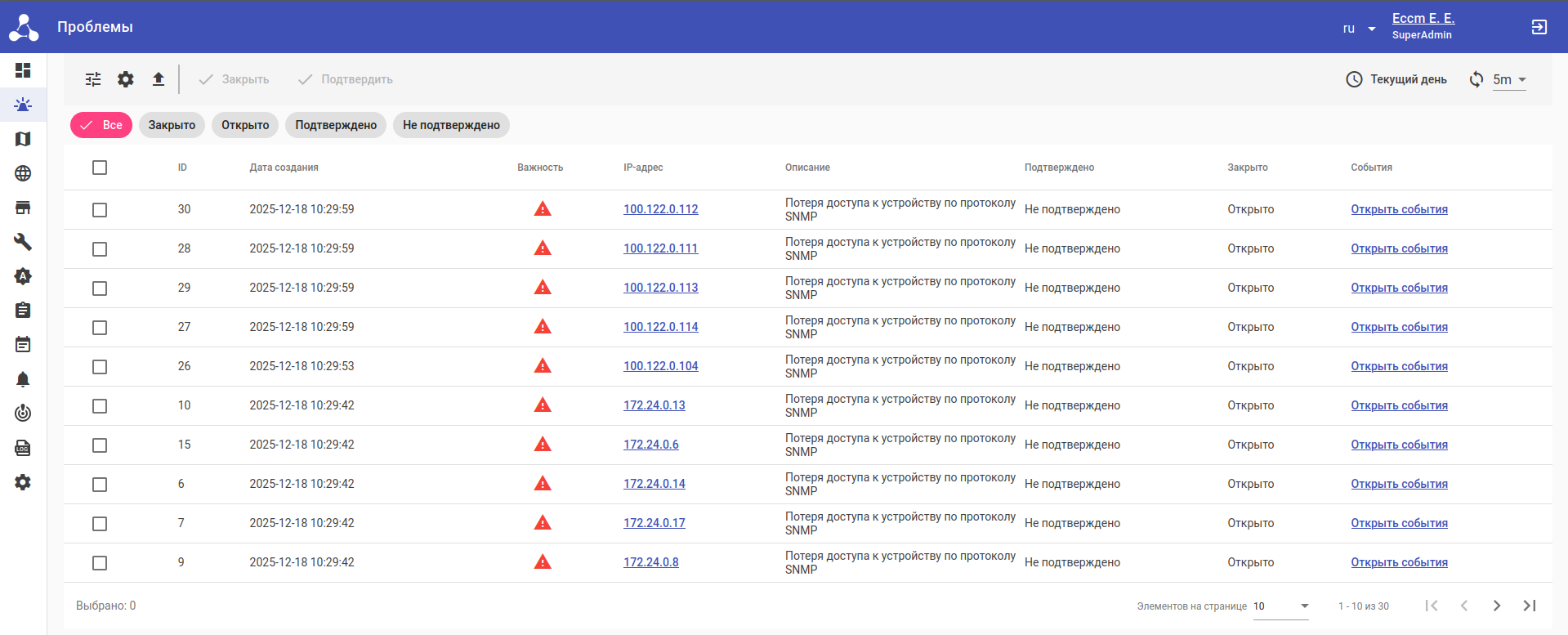Expand the ru language dropdown
This screenshot has width=1568, height=635.
tap(1359, 29)
